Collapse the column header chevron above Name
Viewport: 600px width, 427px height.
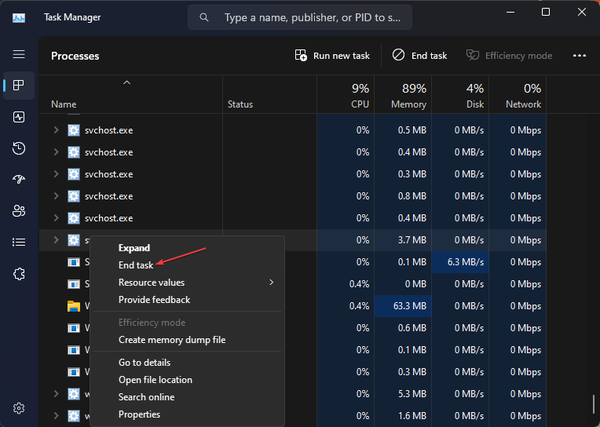tap(126, 83)
